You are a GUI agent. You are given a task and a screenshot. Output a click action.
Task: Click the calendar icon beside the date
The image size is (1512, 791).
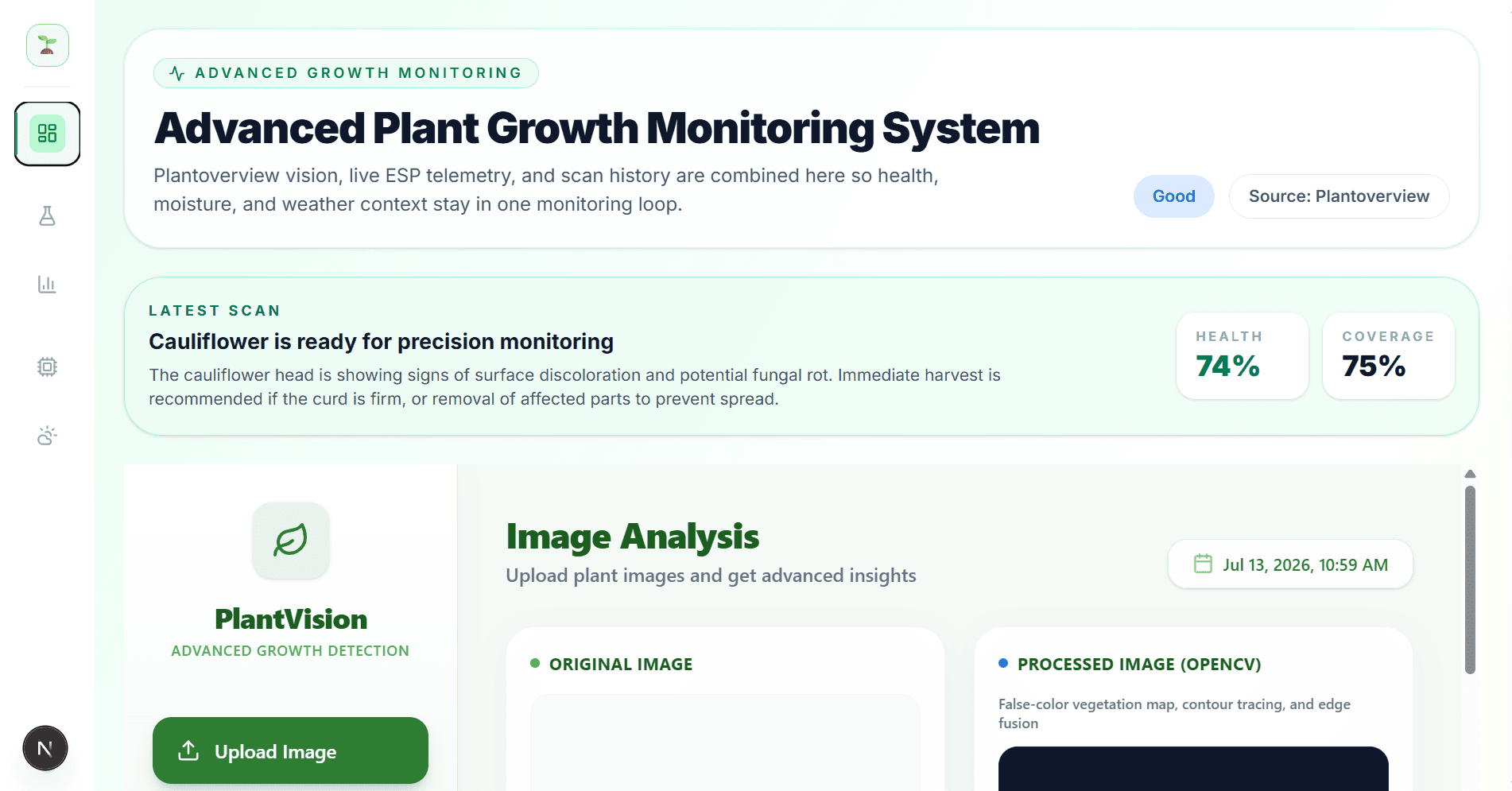[x=1203, y=564]
